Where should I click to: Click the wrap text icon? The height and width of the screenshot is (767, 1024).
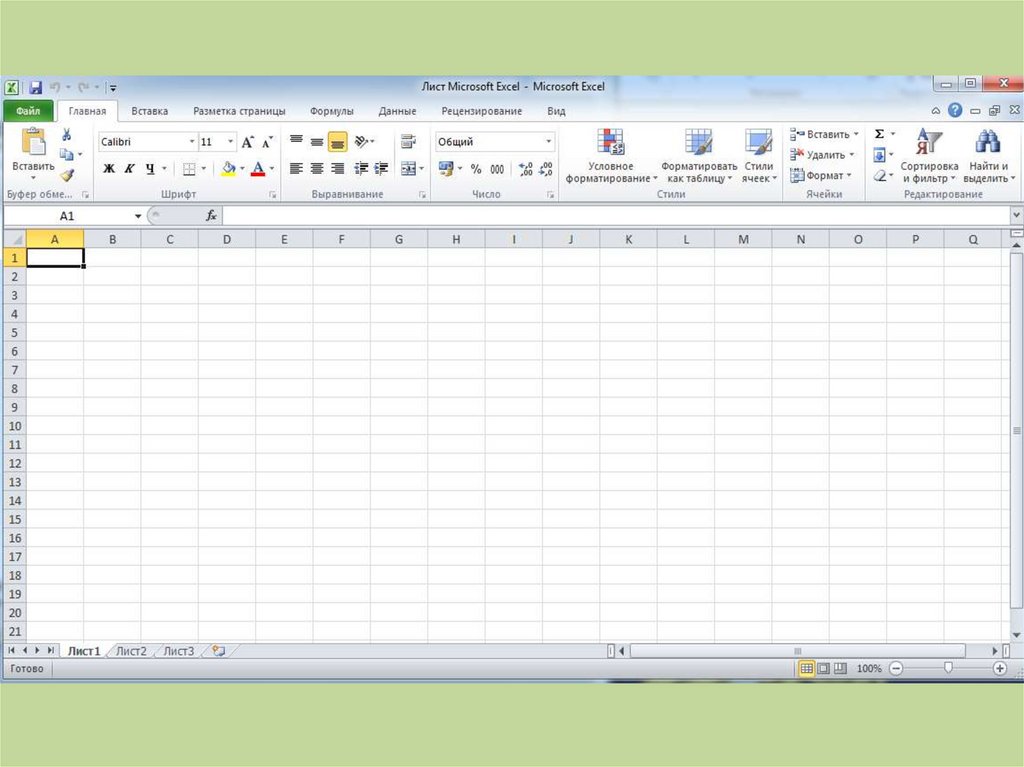tap(408, 140)
